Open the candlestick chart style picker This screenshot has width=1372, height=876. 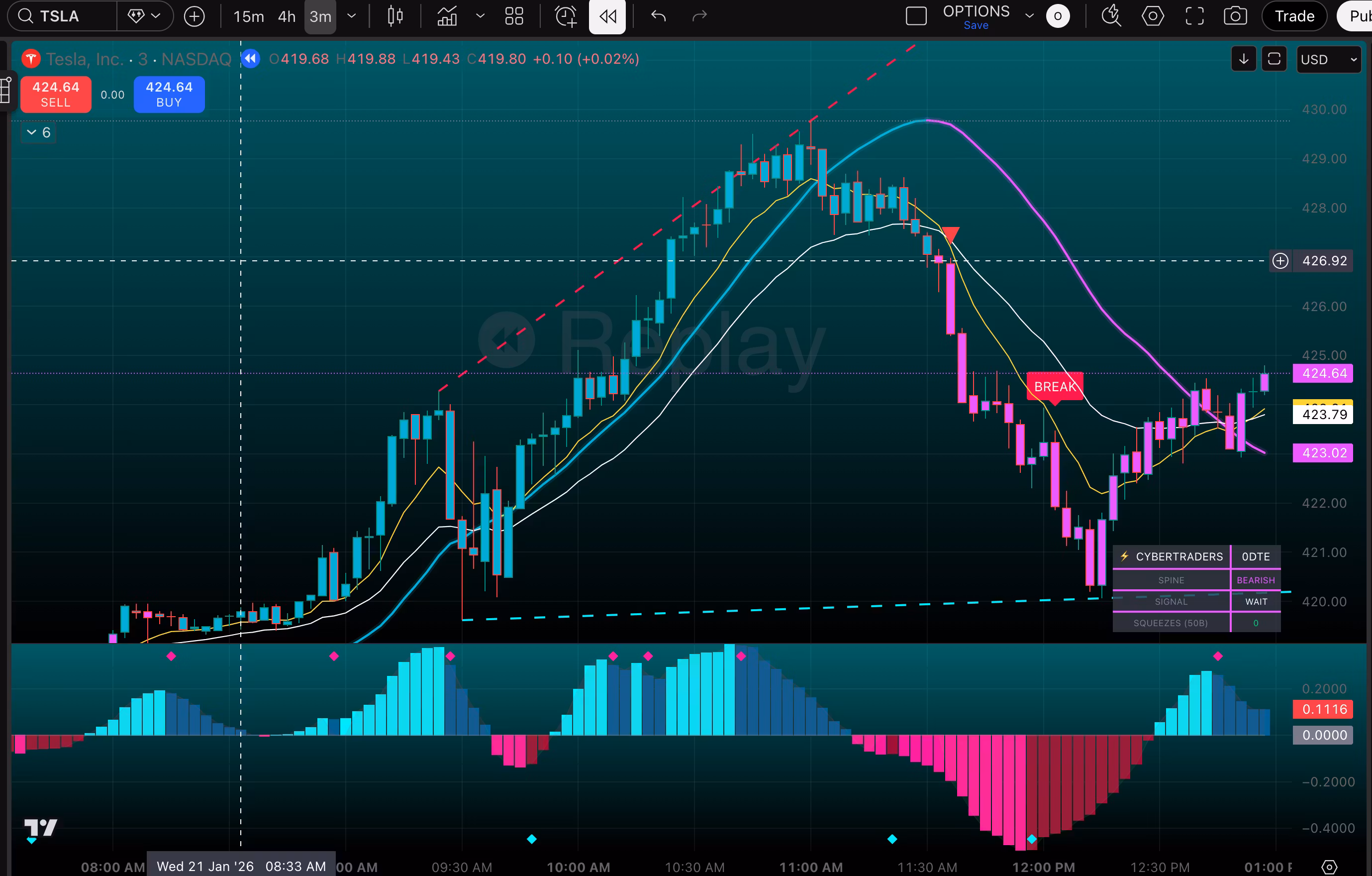tap(395, 16)
